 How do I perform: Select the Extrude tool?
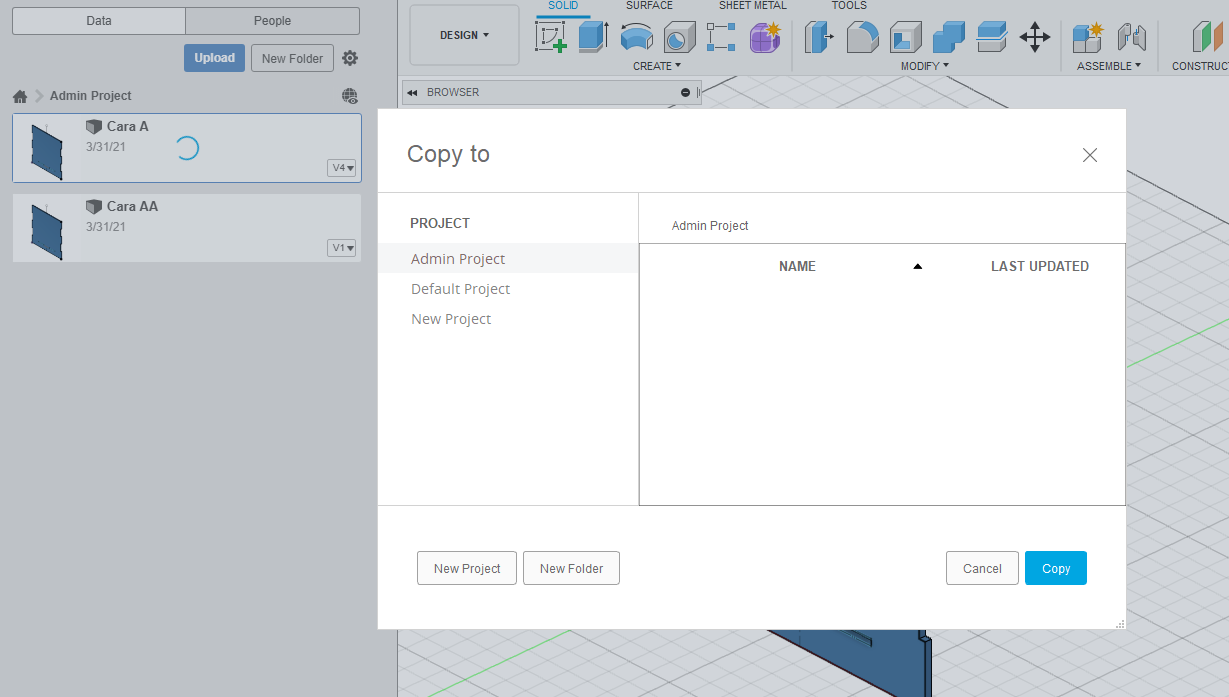593,37
